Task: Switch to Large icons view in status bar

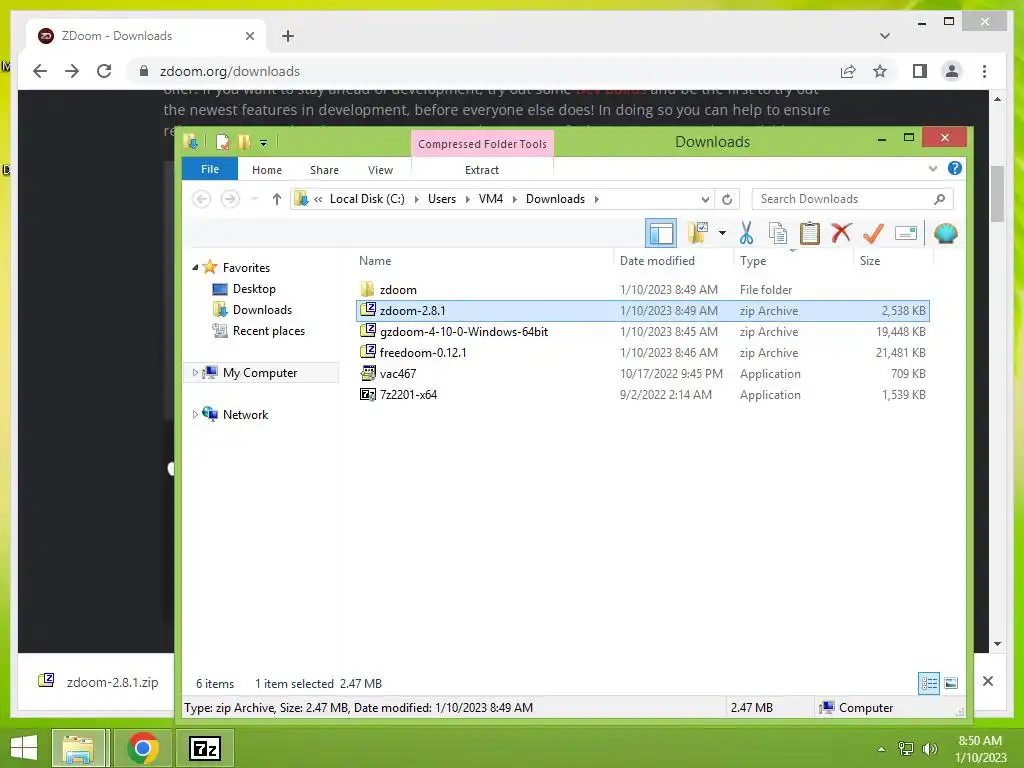Action: [951, 683]
